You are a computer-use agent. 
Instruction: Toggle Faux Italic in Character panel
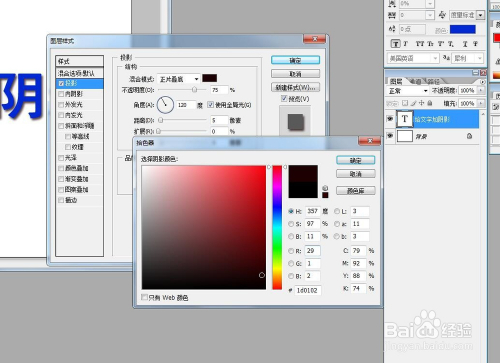pyautogui.click(x=406, y=44)
